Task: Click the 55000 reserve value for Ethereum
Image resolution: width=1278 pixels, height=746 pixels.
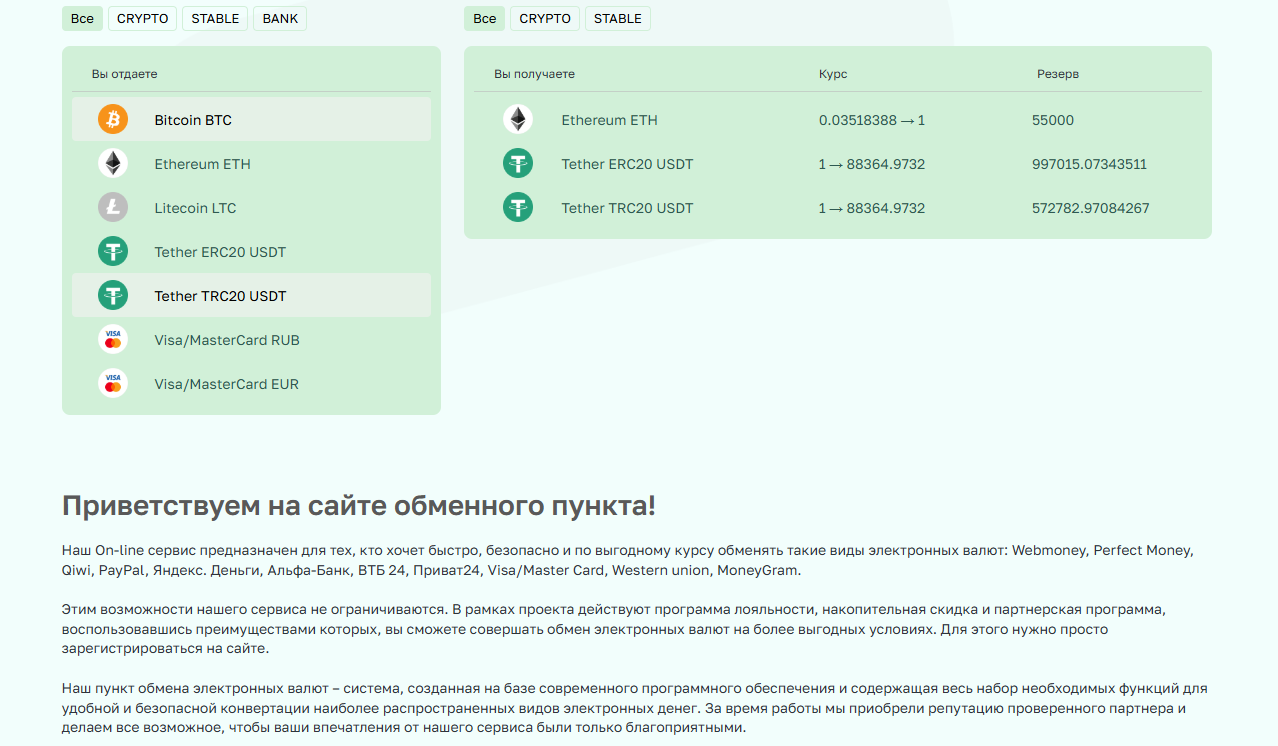Action: point(1053,119)
